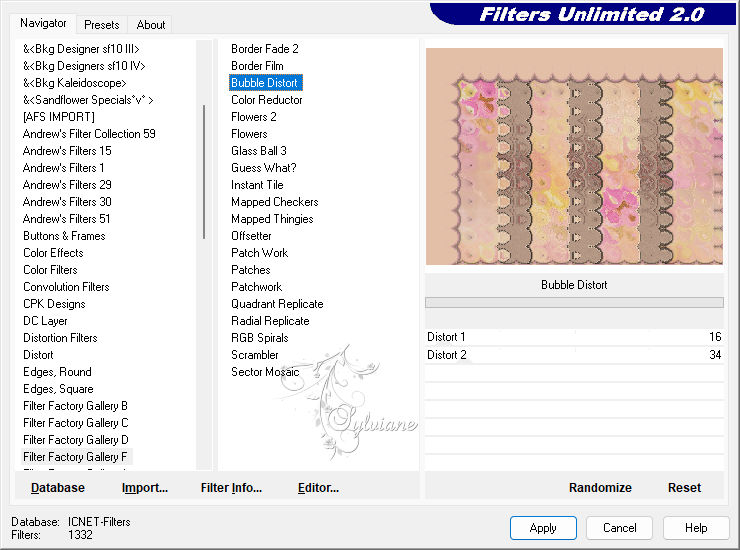
Task: Select Distortion Filters category
Action: click(60, 338)
